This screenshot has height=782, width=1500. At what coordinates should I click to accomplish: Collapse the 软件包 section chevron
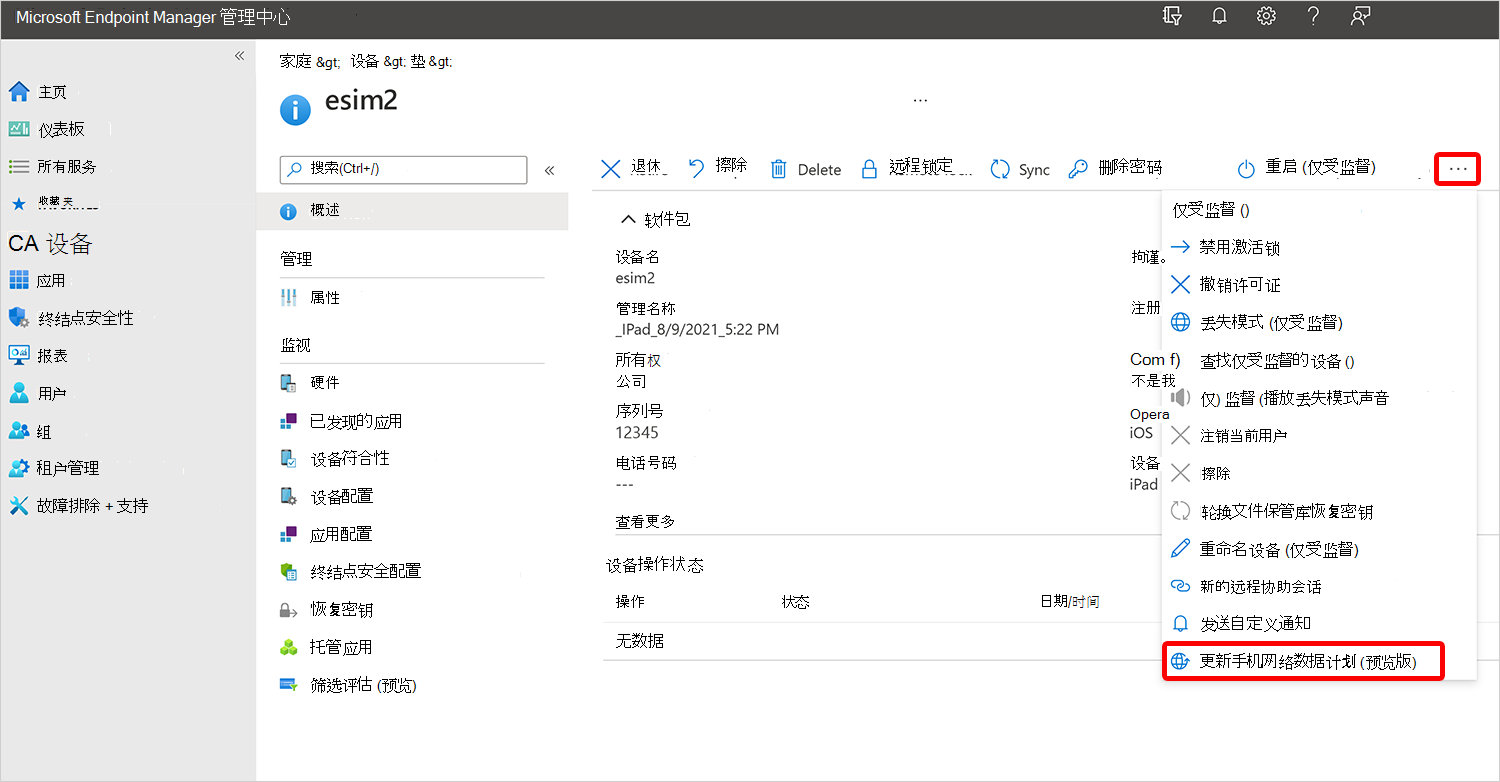click(629, 219)
